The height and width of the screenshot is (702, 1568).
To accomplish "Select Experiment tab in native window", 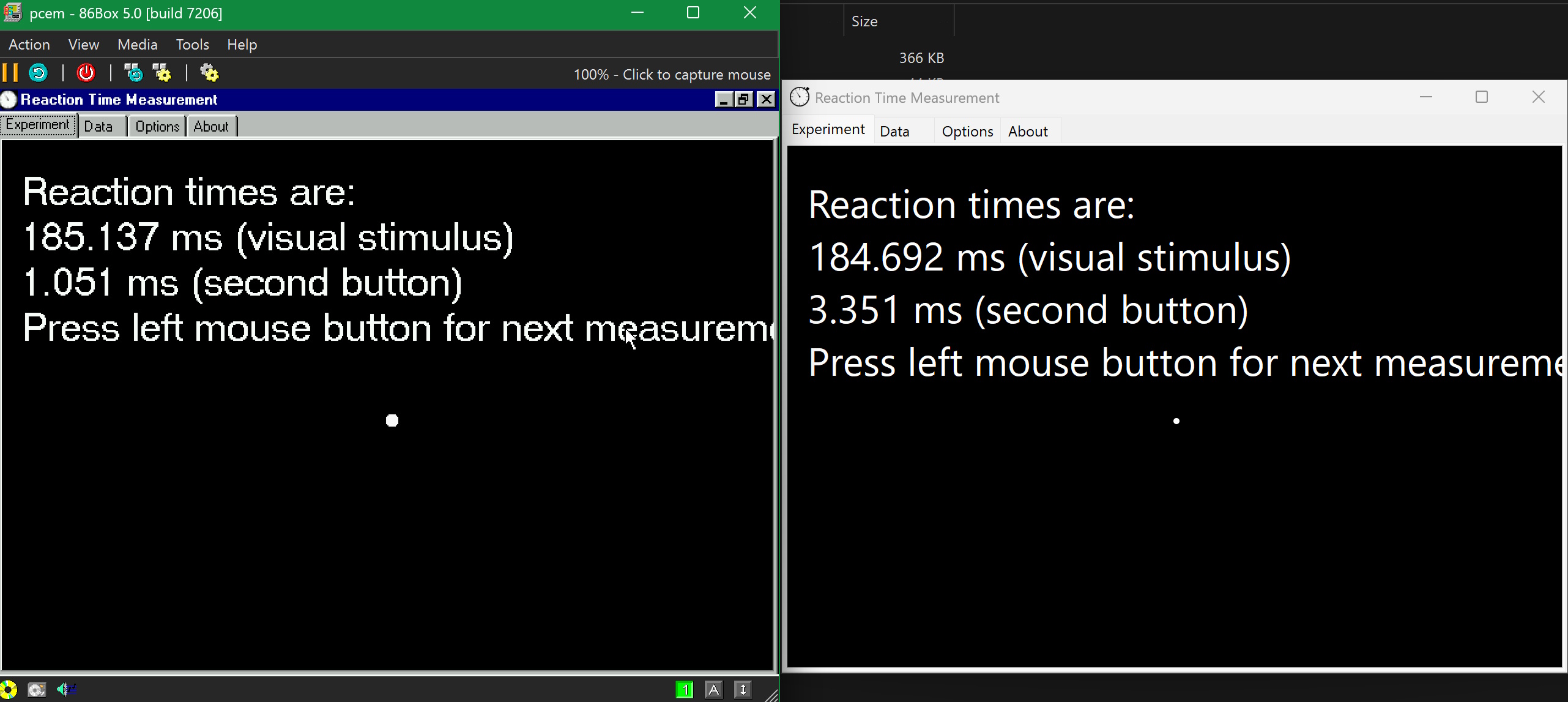I will coord(828,130).
